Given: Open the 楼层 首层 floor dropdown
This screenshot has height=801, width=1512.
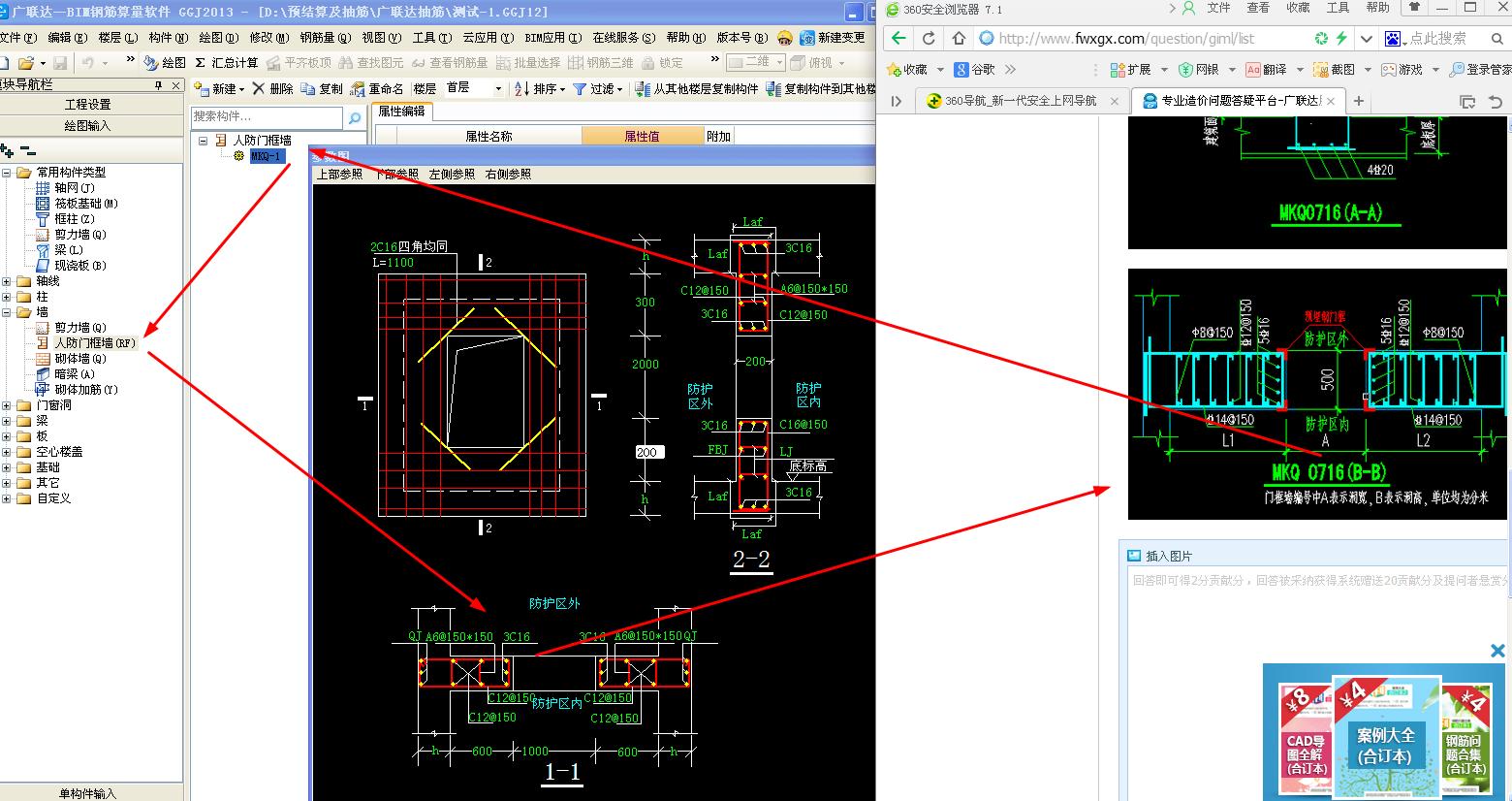Looking at the screenshot, I should pos(498,88).
